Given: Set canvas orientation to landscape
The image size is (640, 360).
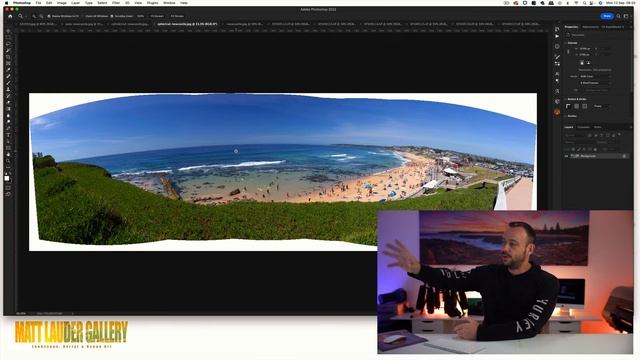Looking at the screenshot, I should tap(588, 63).
